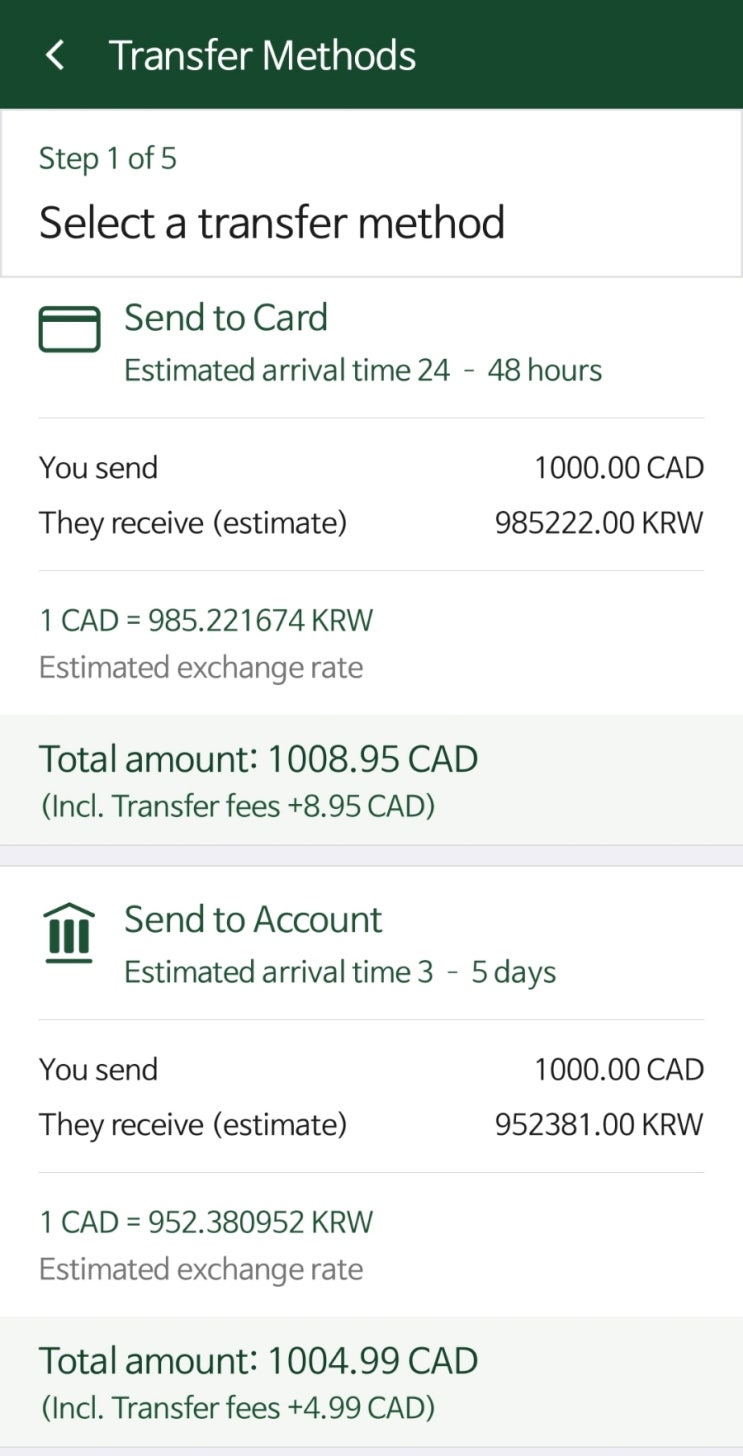Click the Select a transfer method heading
Screen dimensions: 743x1456
point(272,222)
